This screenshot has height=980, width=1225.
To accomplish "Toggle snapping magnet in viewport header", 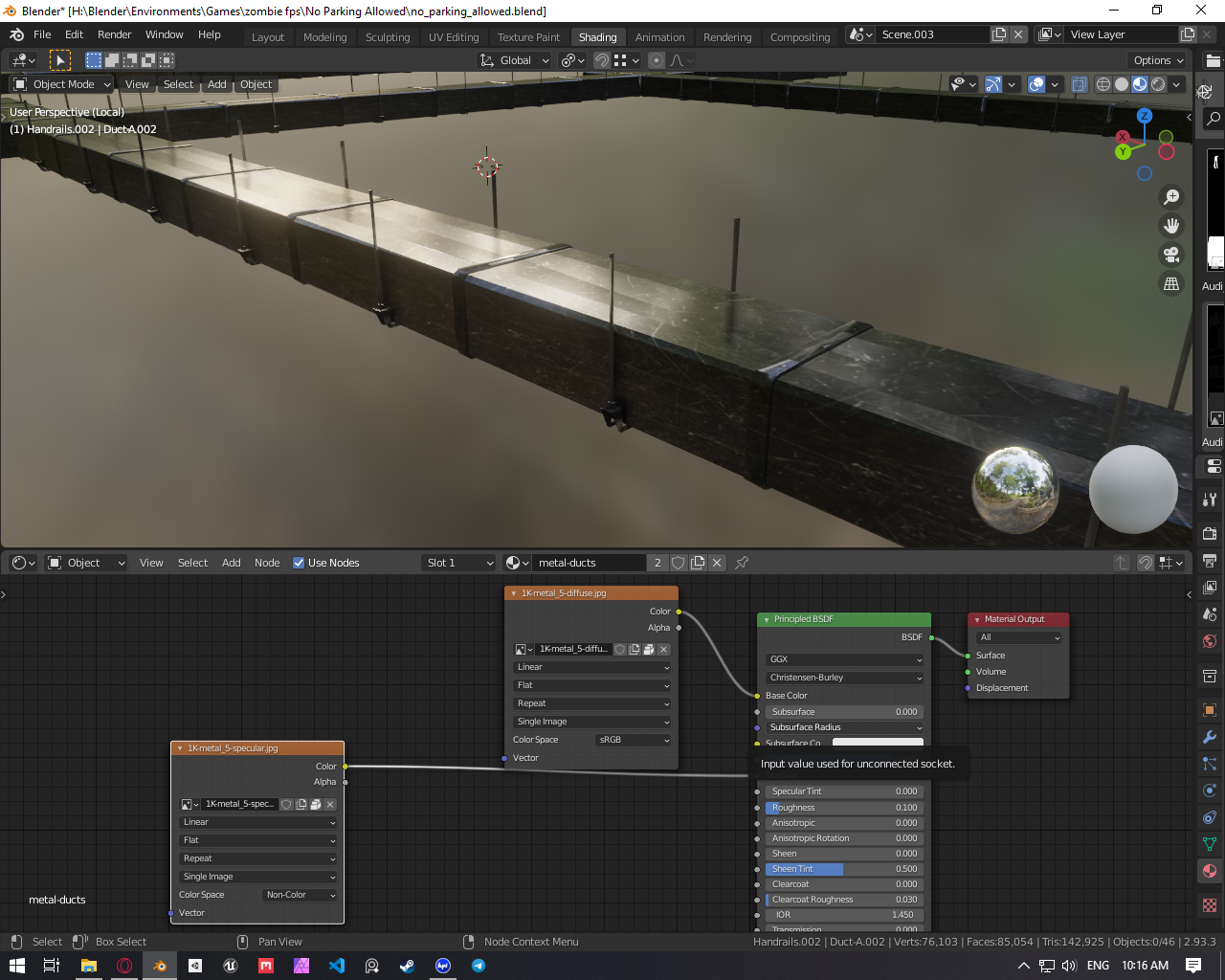I will 602,60.
